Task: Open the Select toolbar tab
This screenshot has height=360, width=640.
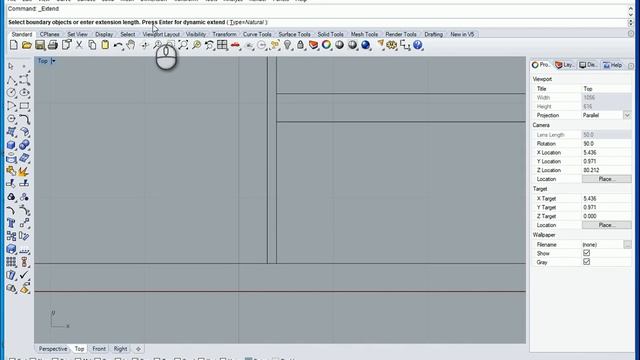Action: [127, 34]
